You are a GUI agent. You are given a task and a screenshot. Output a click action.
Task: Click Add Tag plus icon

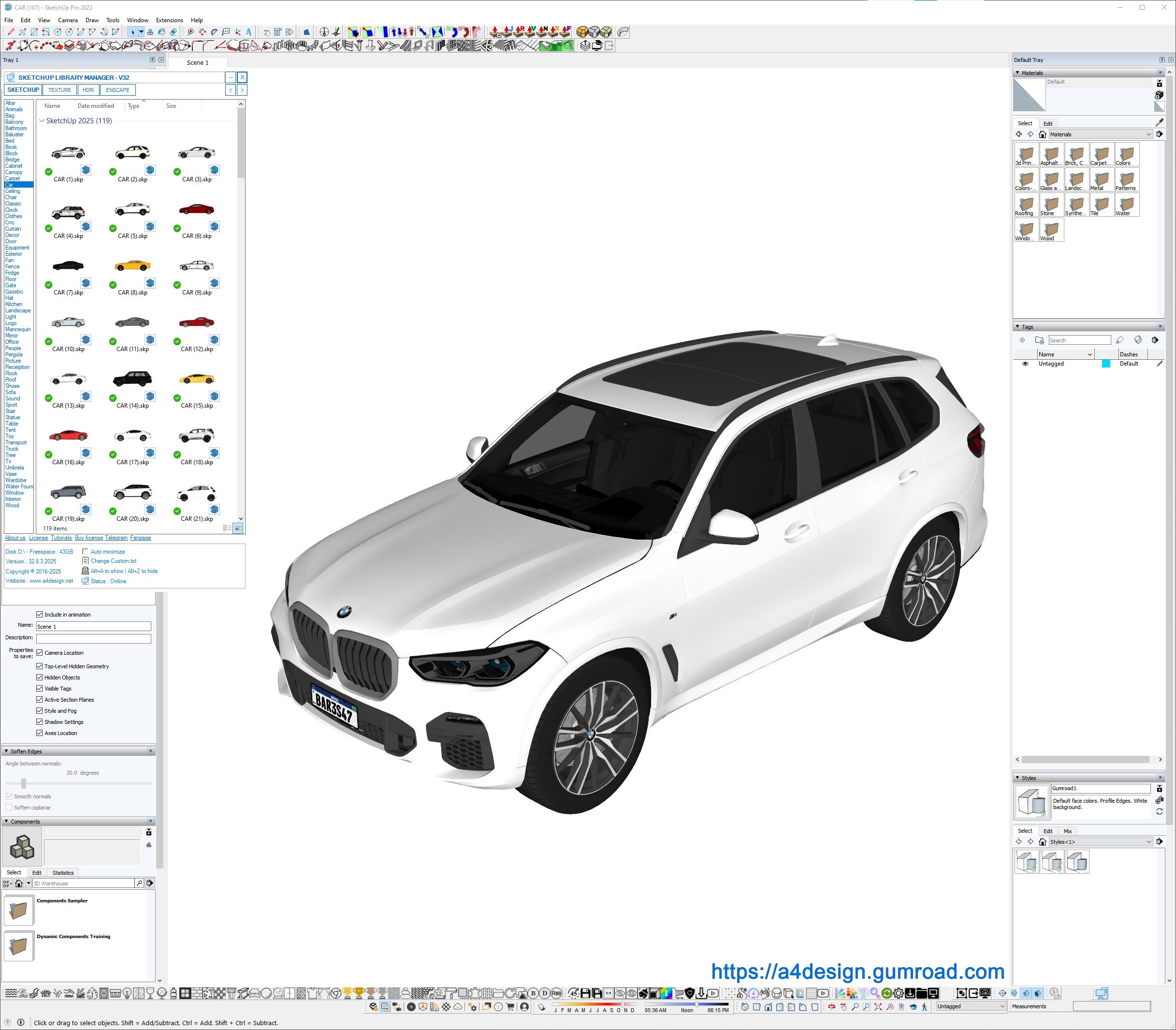pyautogui.click(x=1022, y=340)
